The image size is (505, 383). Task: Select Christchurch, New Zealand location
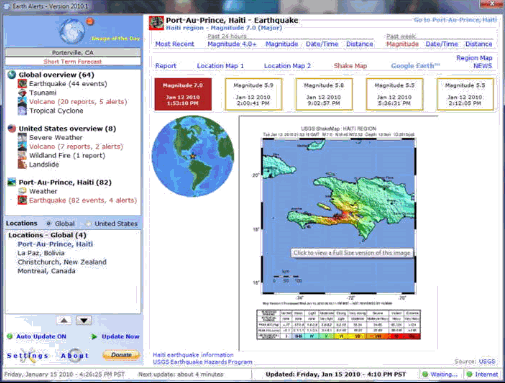[x=62, y=262]
